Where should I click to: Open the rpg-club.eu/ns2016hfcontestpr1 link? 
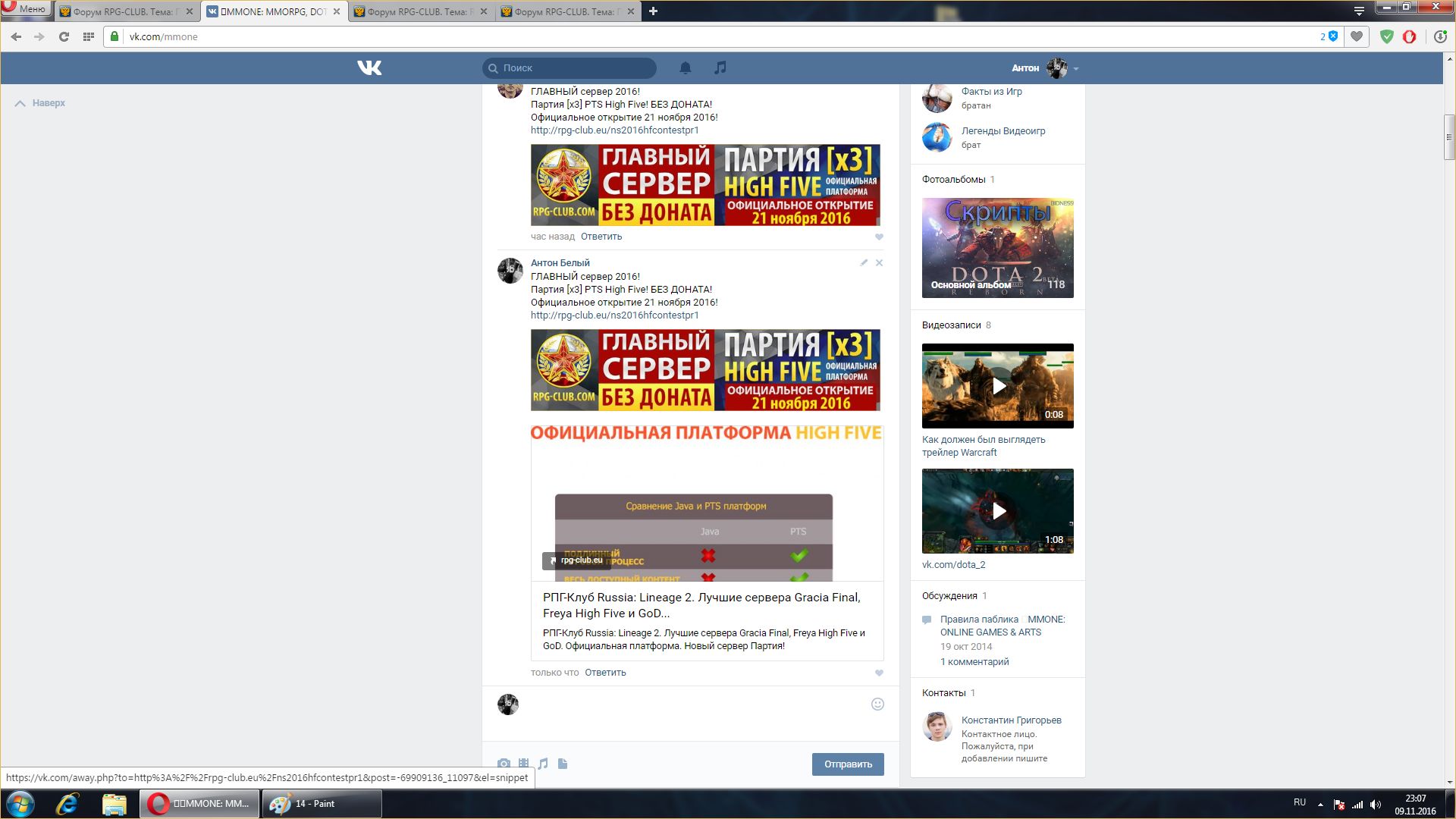pyautogui.click(x=614, y=315)
